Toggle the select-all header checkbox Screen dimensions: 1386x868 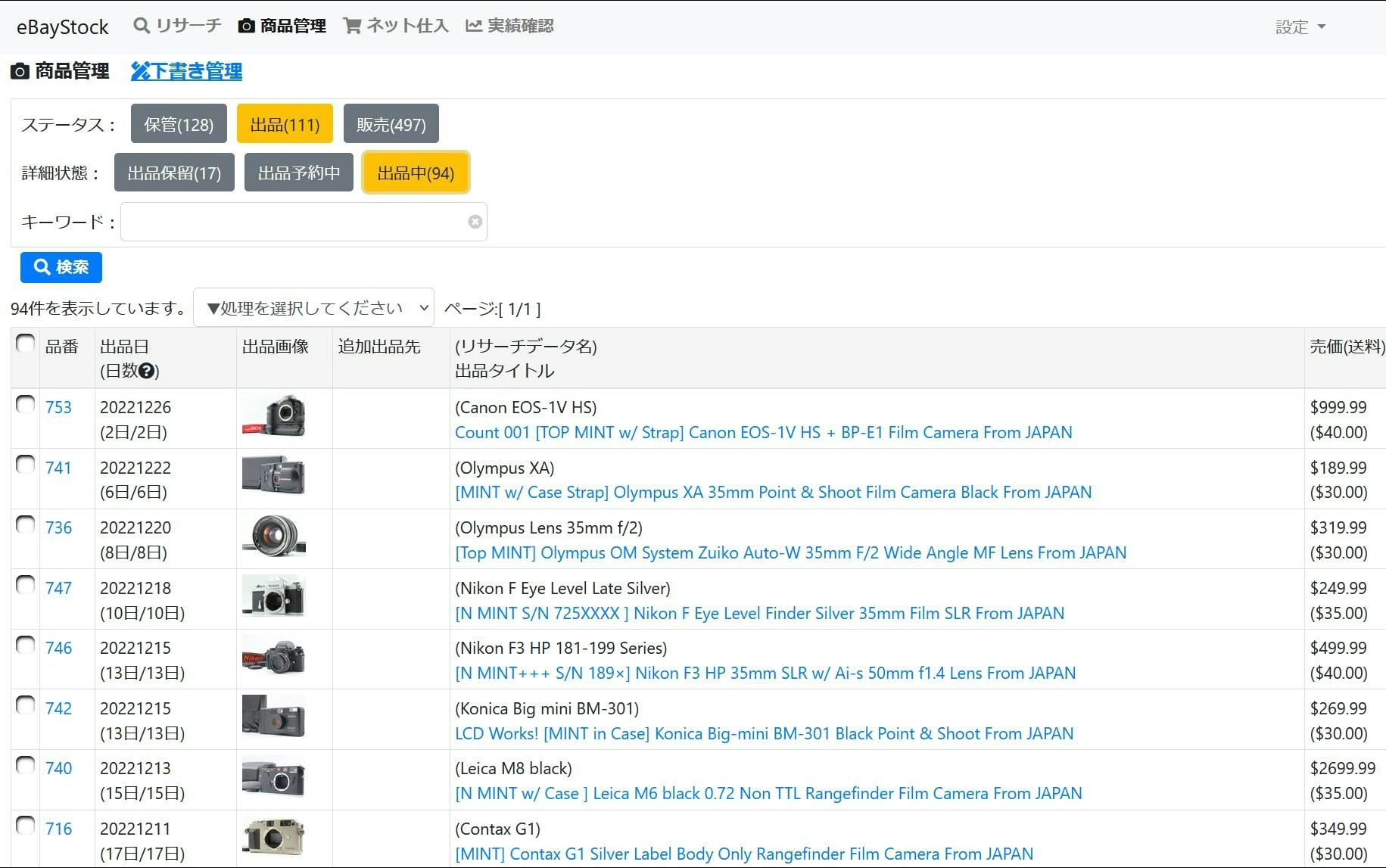coord(25,344)
